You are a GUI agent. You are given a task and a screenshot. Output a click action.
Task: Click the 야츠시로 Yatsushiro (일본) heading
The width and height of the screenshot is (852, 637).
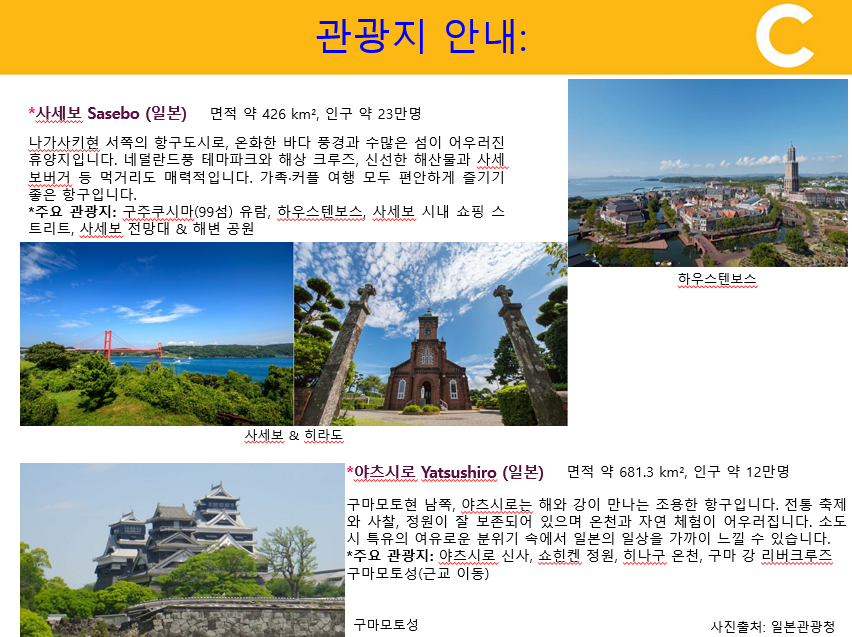click(445, 472)
